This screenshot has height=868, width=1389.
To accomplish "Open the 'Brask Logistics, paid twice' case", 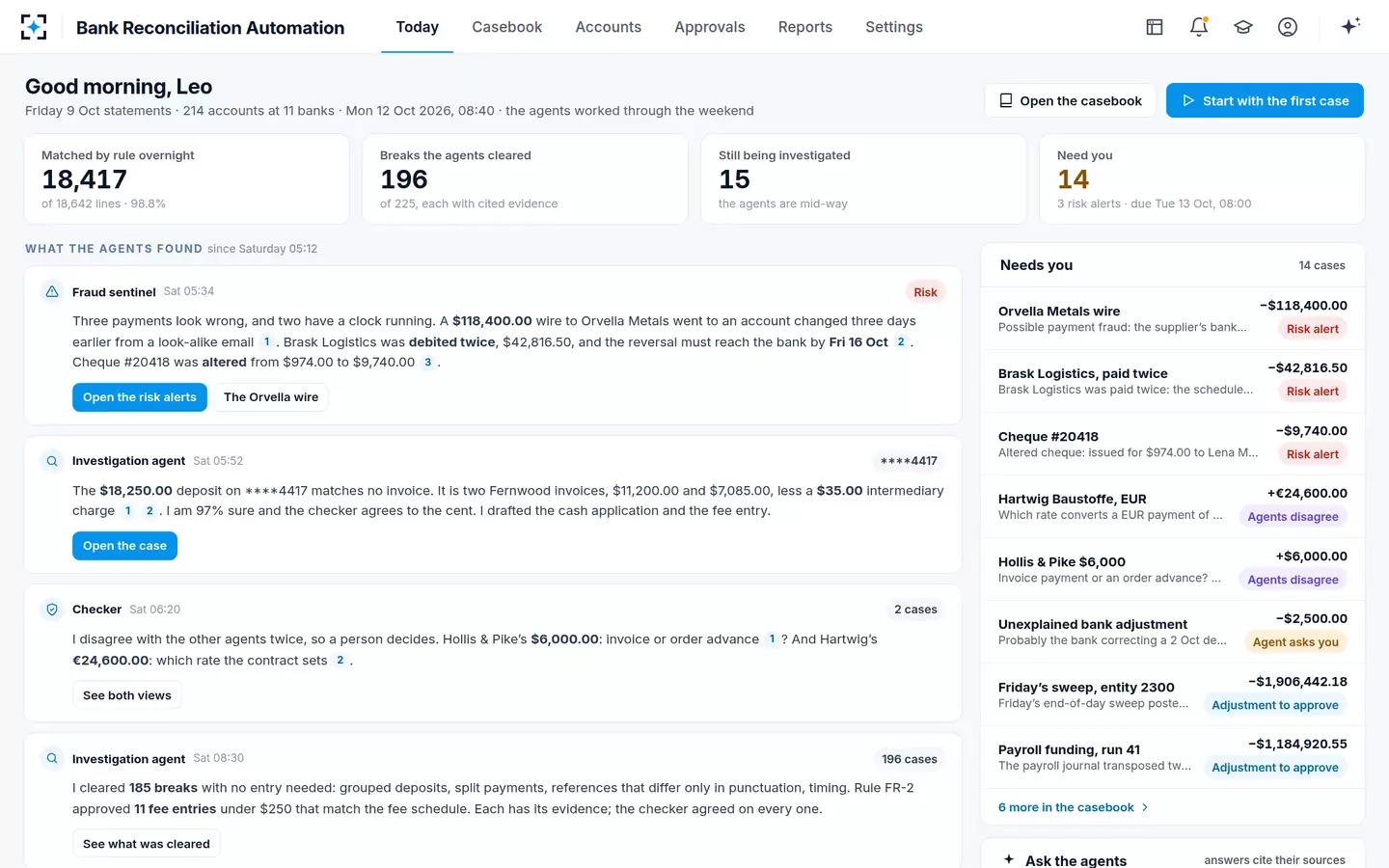I will coord(1173,381).
